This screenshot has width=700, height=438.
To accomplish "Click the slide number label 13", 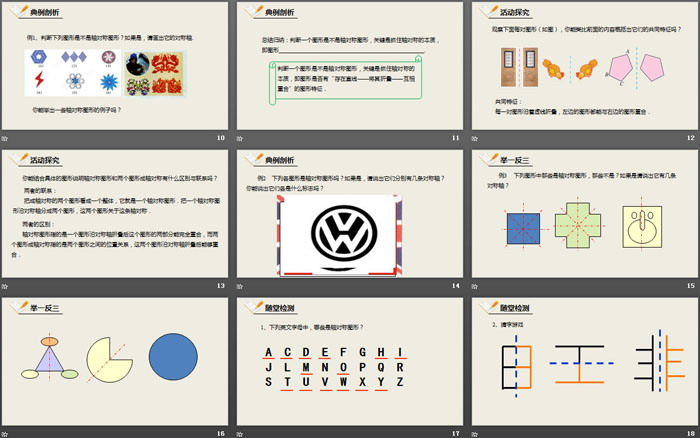I will (221, 286).
